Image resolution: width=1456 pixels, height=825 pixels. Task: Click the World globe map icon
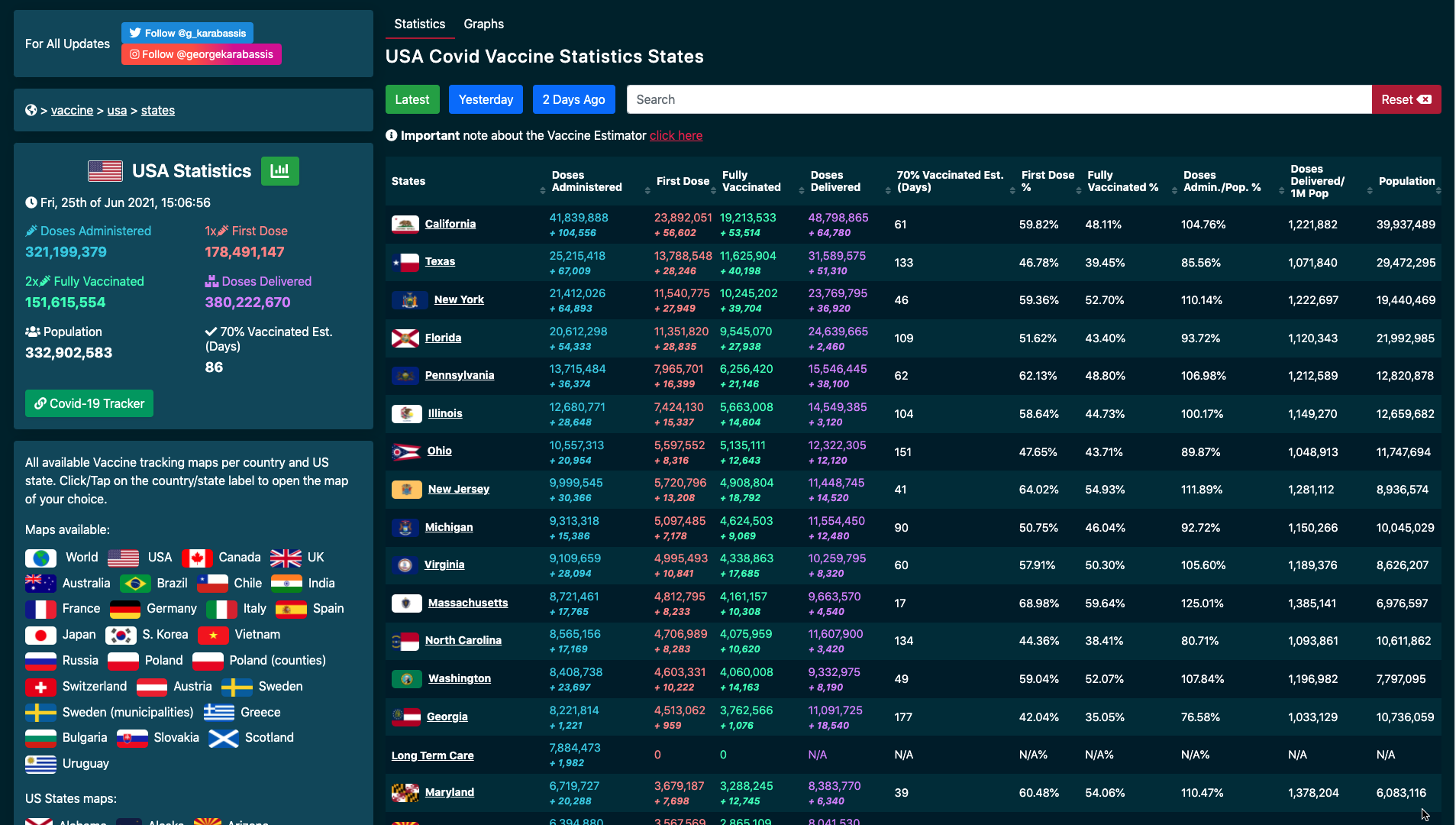pyautogui.click(x=41, y=558)
